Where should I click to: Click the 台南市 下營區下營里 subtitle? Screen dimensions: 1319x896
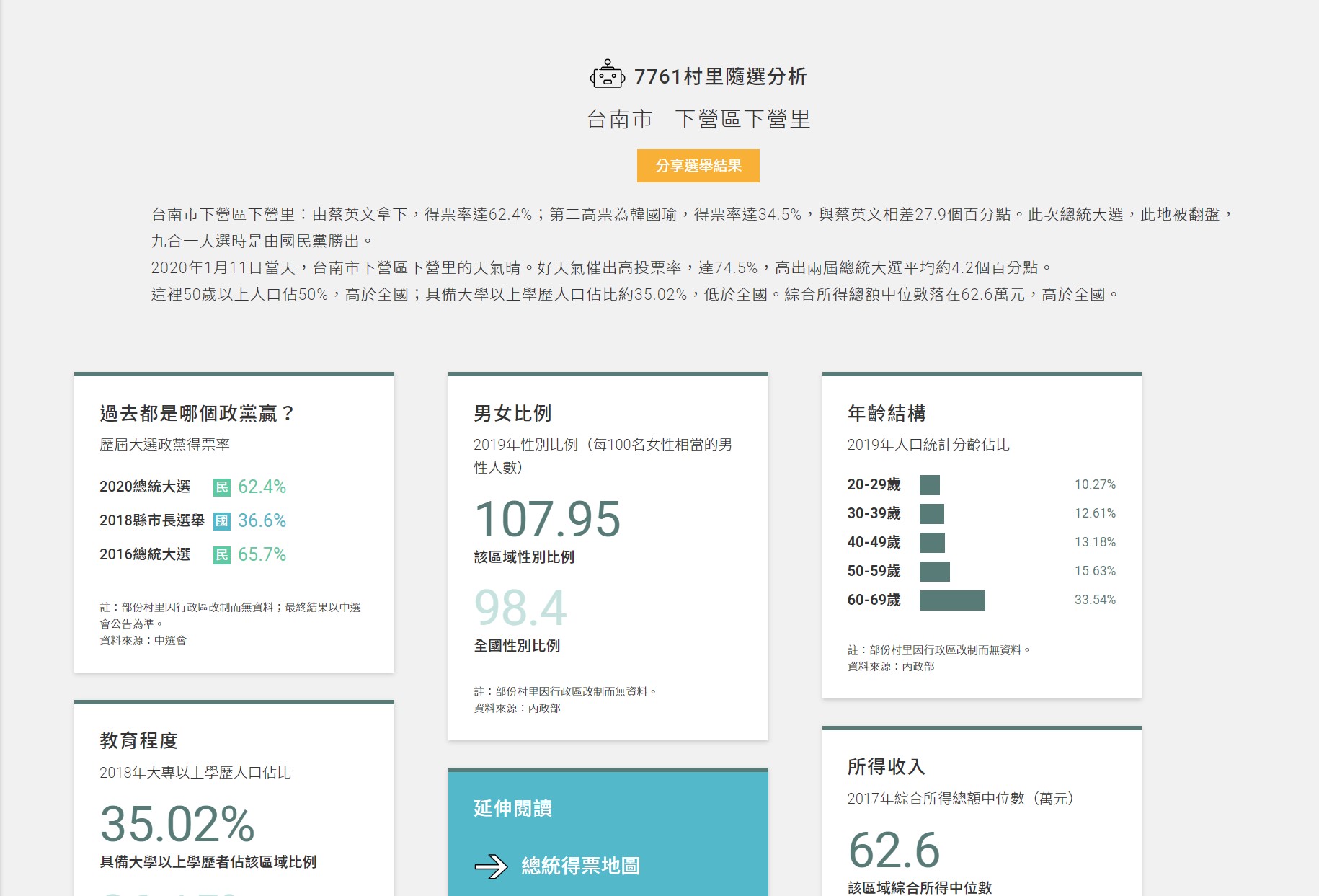(699, 120)
